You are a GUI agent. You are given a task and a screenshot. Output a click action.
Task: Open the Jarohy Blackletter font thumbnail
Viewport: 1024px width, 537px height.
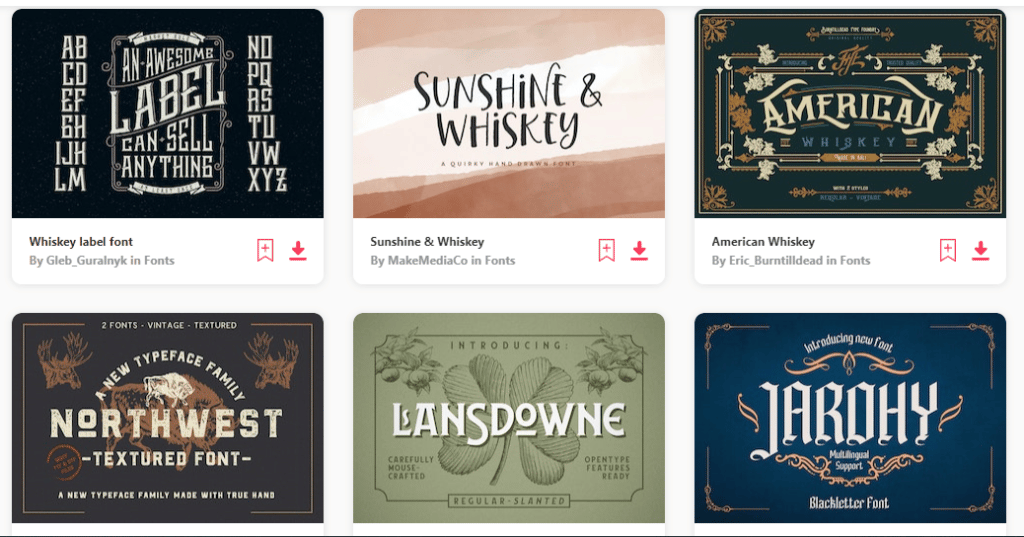point(850,418)
